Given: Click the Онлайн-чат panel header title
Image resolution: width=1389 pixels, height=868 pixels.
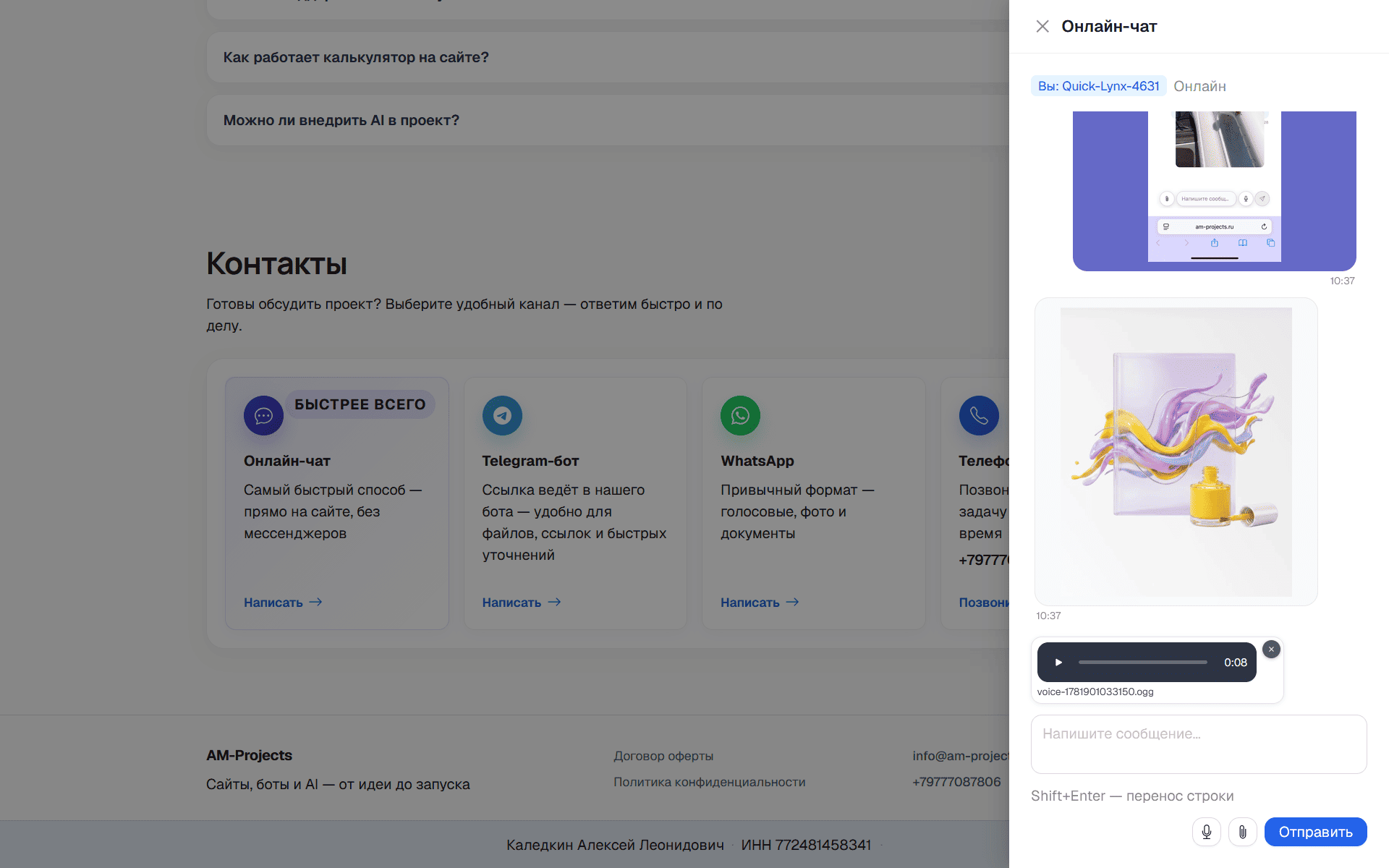Looking at the screenshot, I should (x=1109, y=27).
